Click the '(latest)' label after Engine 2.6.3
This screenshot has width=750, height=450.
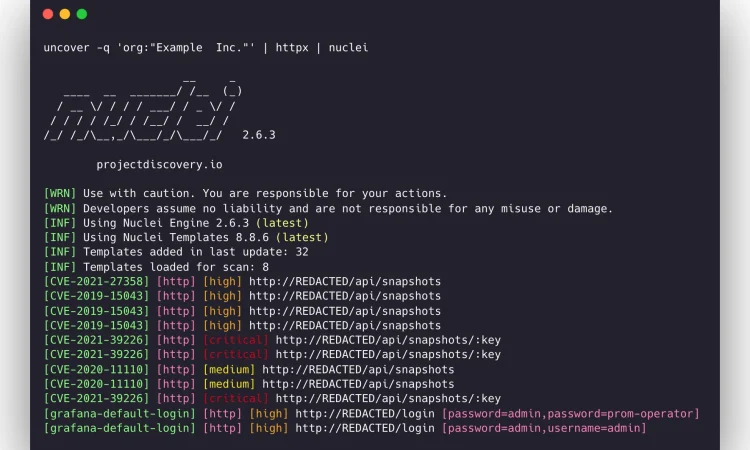tap(282, 223)
